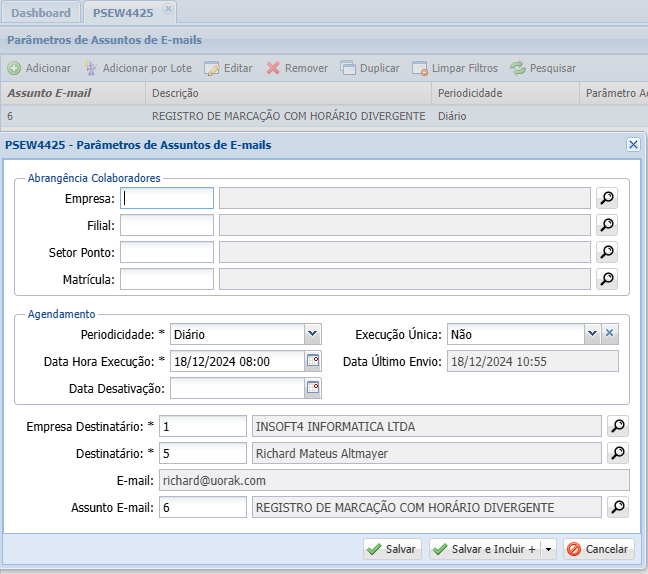
Task: Click the Salvar e Incluir + button
Action: [x=485, y=549]
